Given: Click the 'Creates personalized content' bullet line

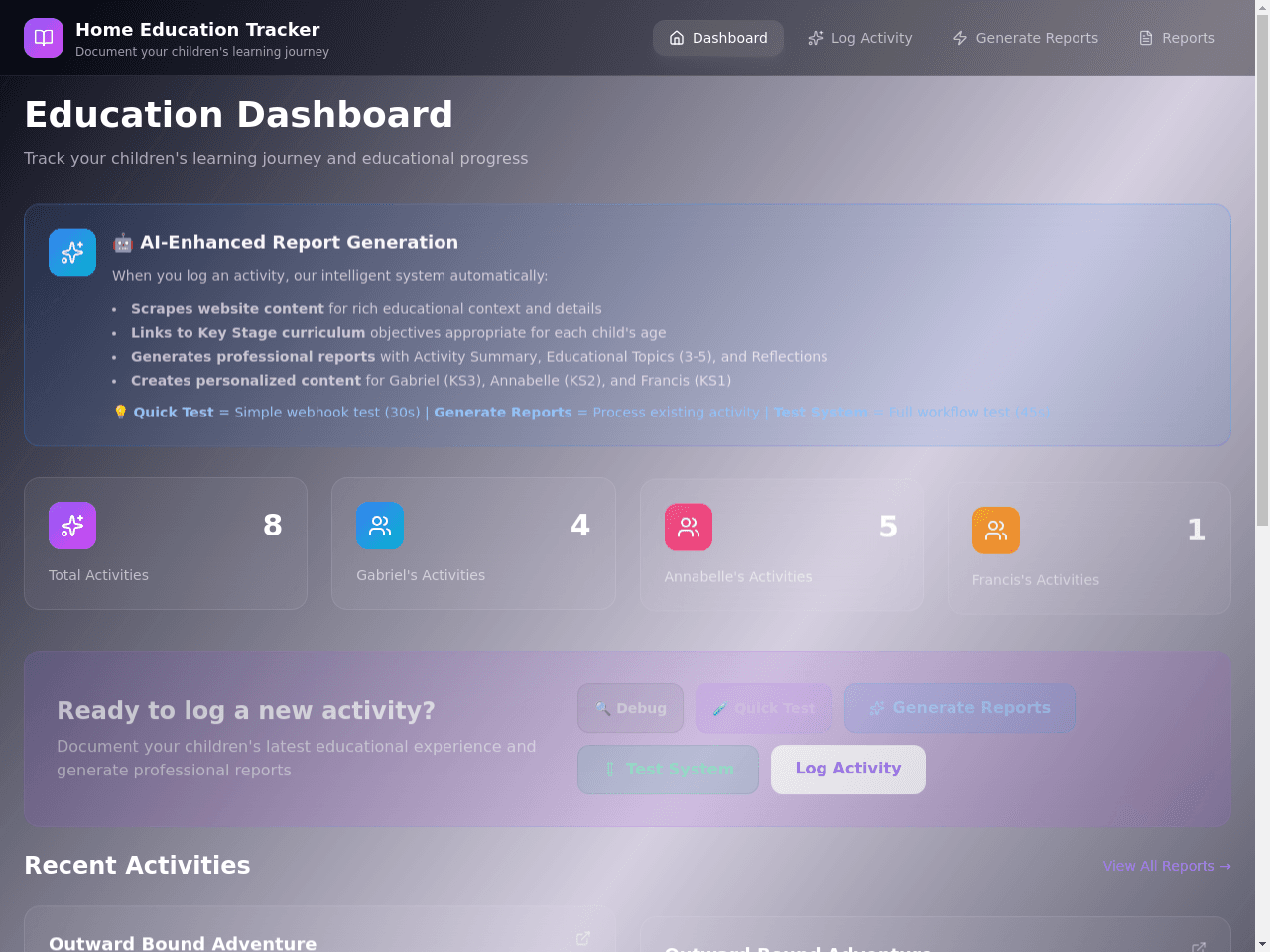Looking at the screenshot, I should point(431,381).
